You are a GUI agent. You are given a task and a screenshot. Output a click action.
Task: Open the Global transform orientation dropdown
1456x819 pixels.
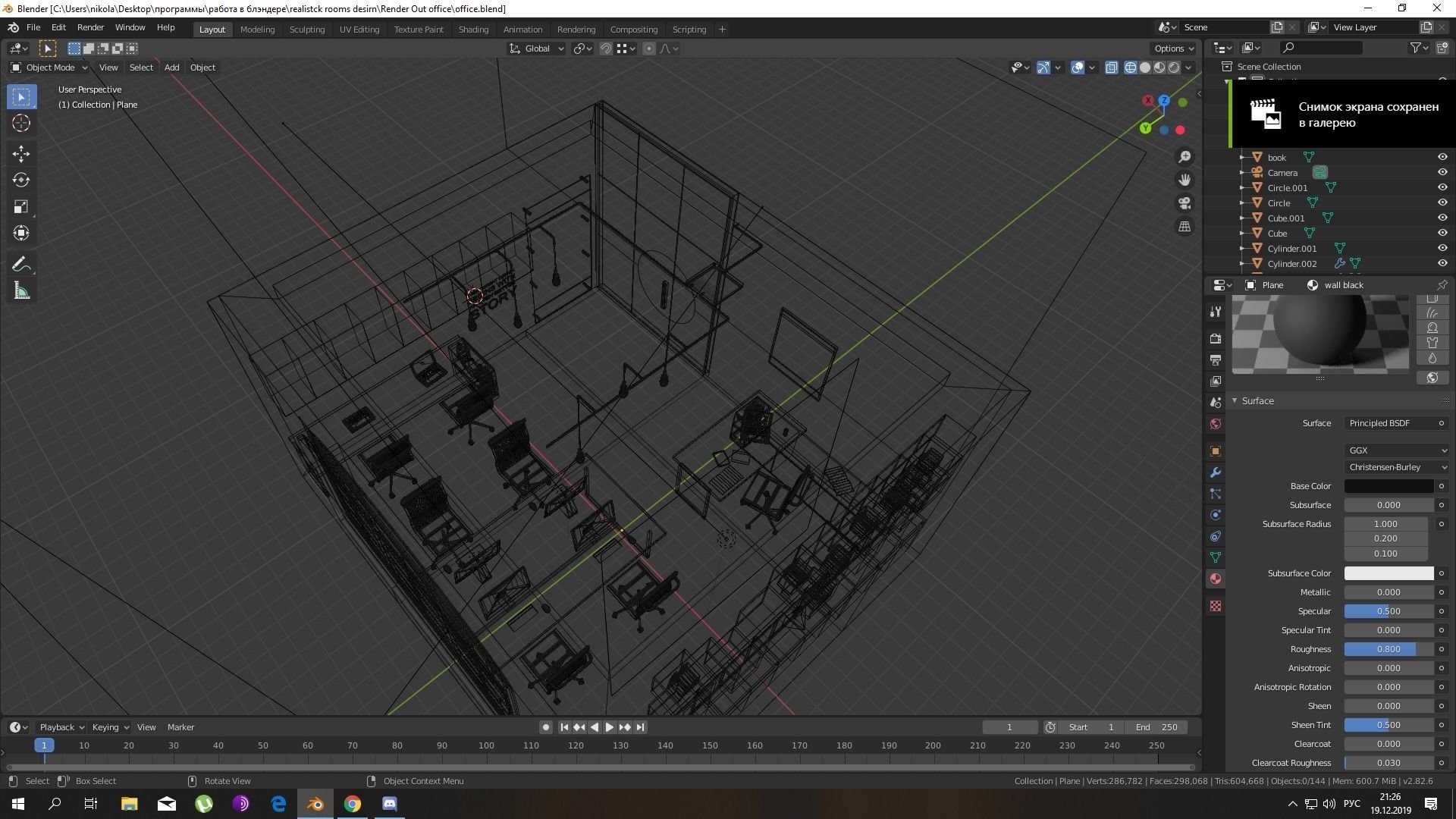pos(537,49)
